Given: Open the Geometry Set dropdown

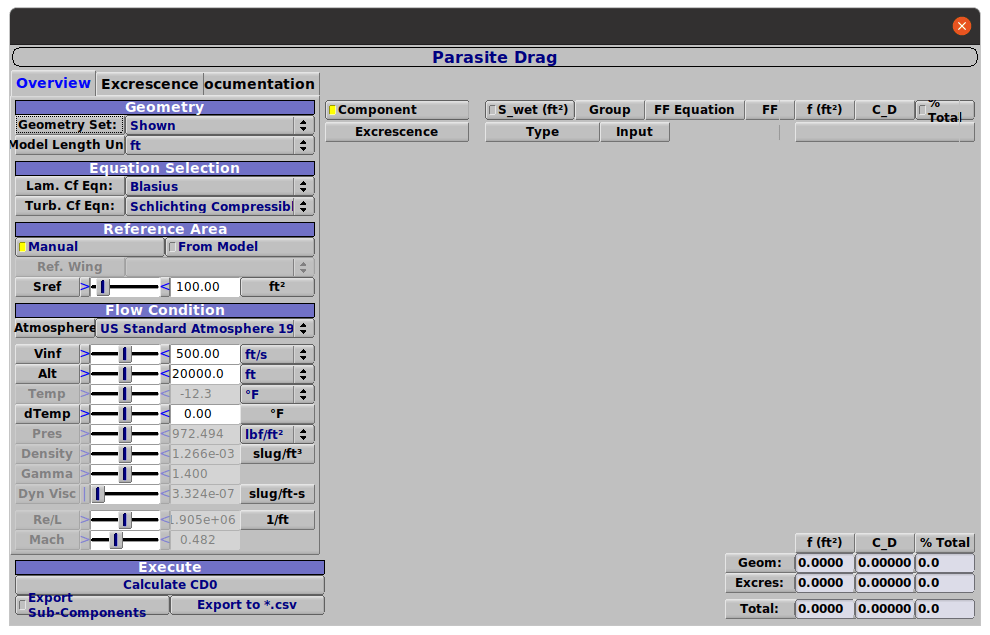Looking at the screenshot, I should 219,126.
